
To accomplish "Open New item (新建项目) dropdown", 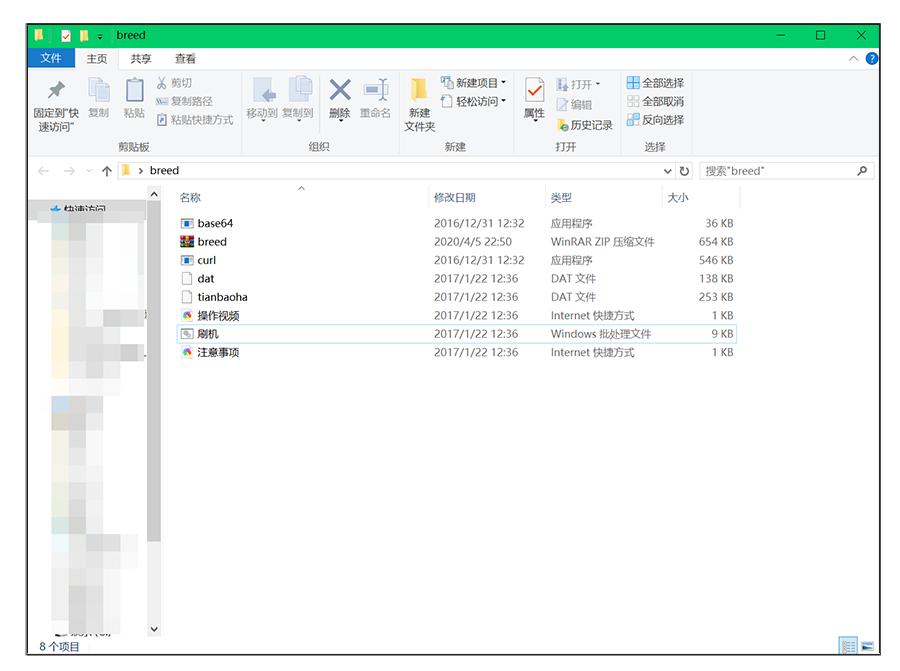I will 474,83.
